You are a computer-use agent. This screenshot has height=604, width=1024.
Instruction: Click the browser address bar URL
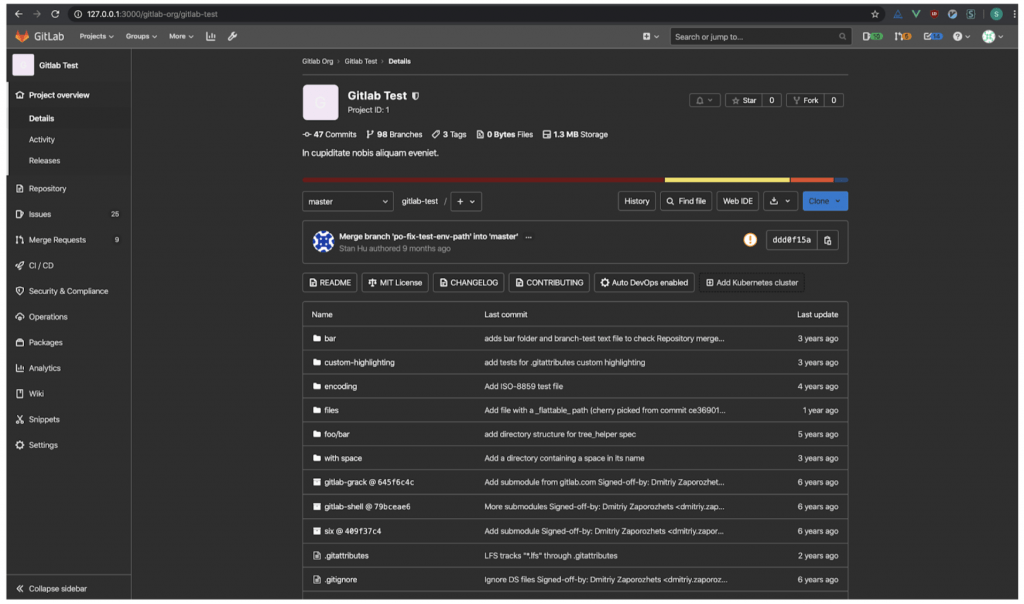[152, 14]
